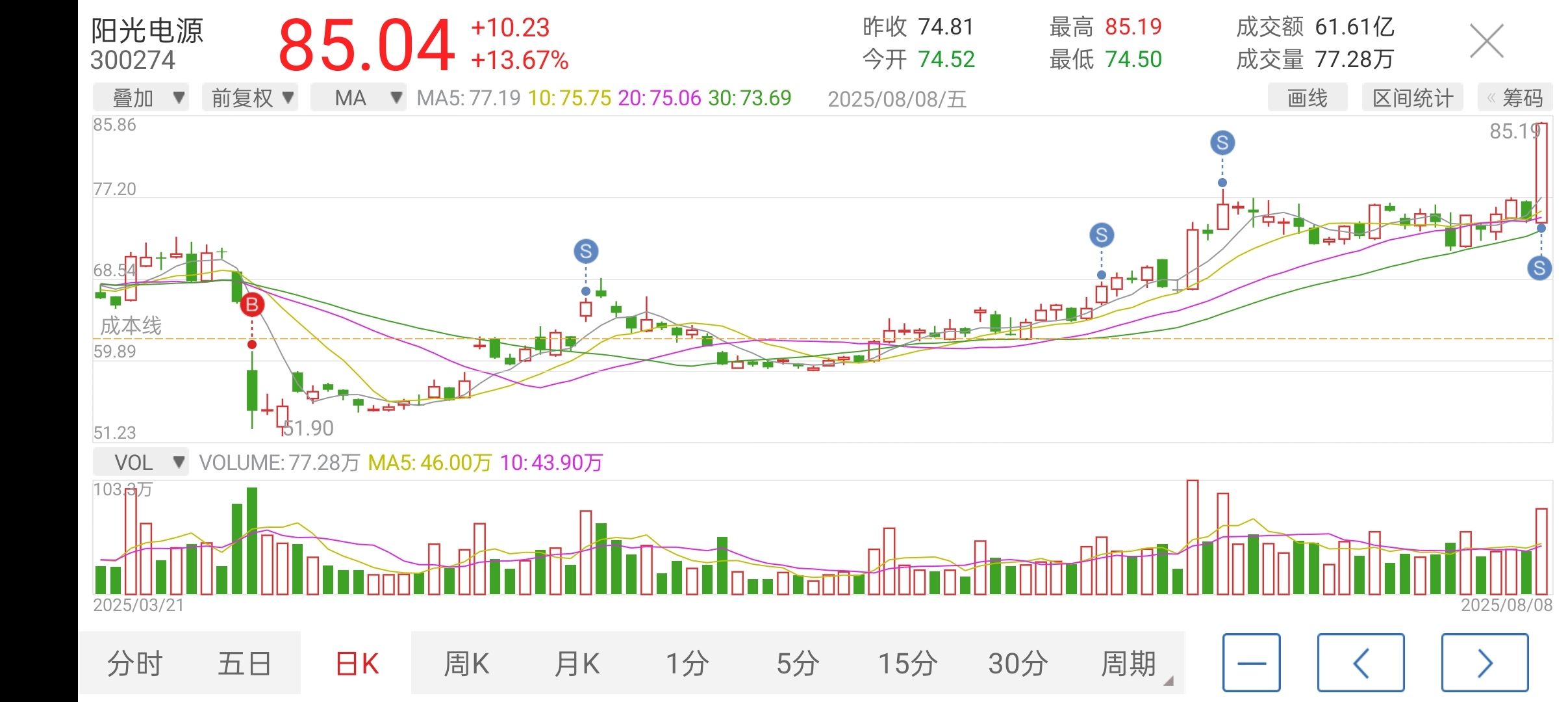
Task: Click the change percent +13.67%
Action: point(520,60)
